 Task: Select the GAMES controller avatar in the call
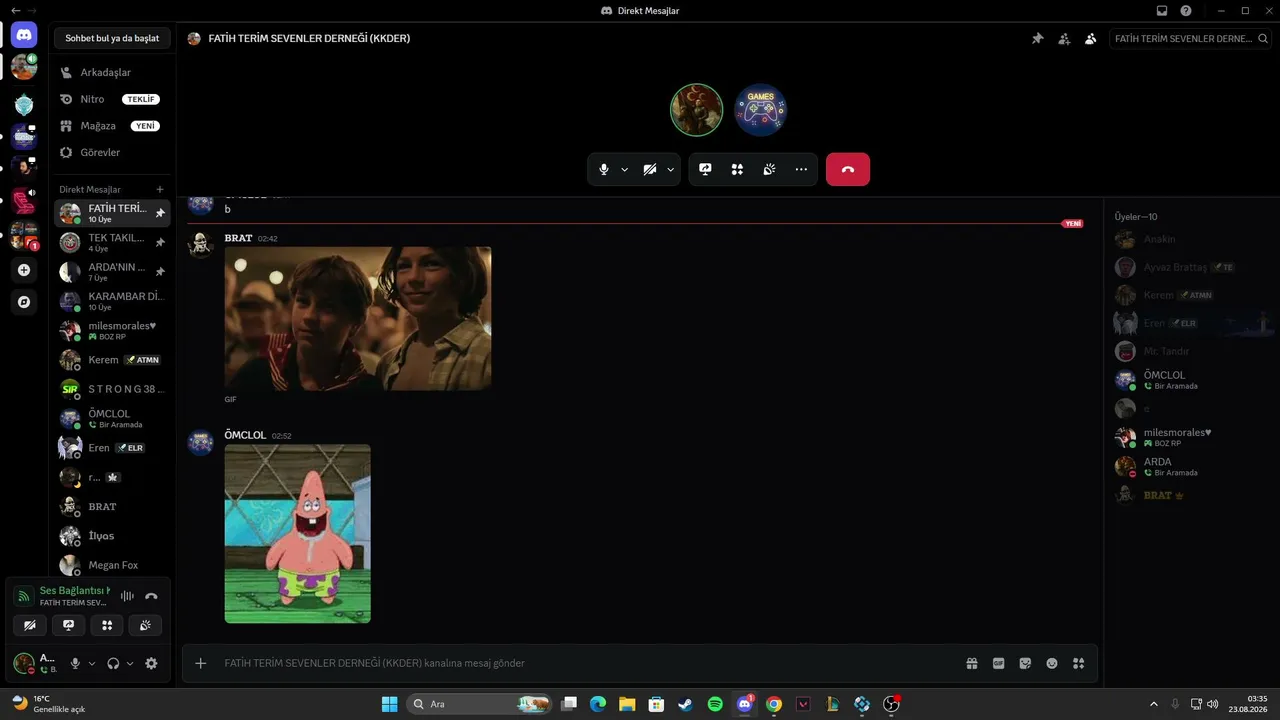[761, 109]
